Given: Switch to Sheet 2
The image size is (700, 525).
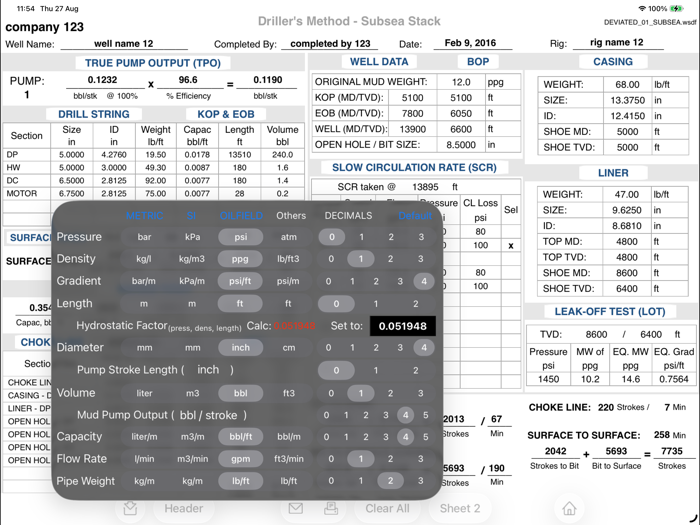Looking at the screenshot, I should click(x=460, y=508).
